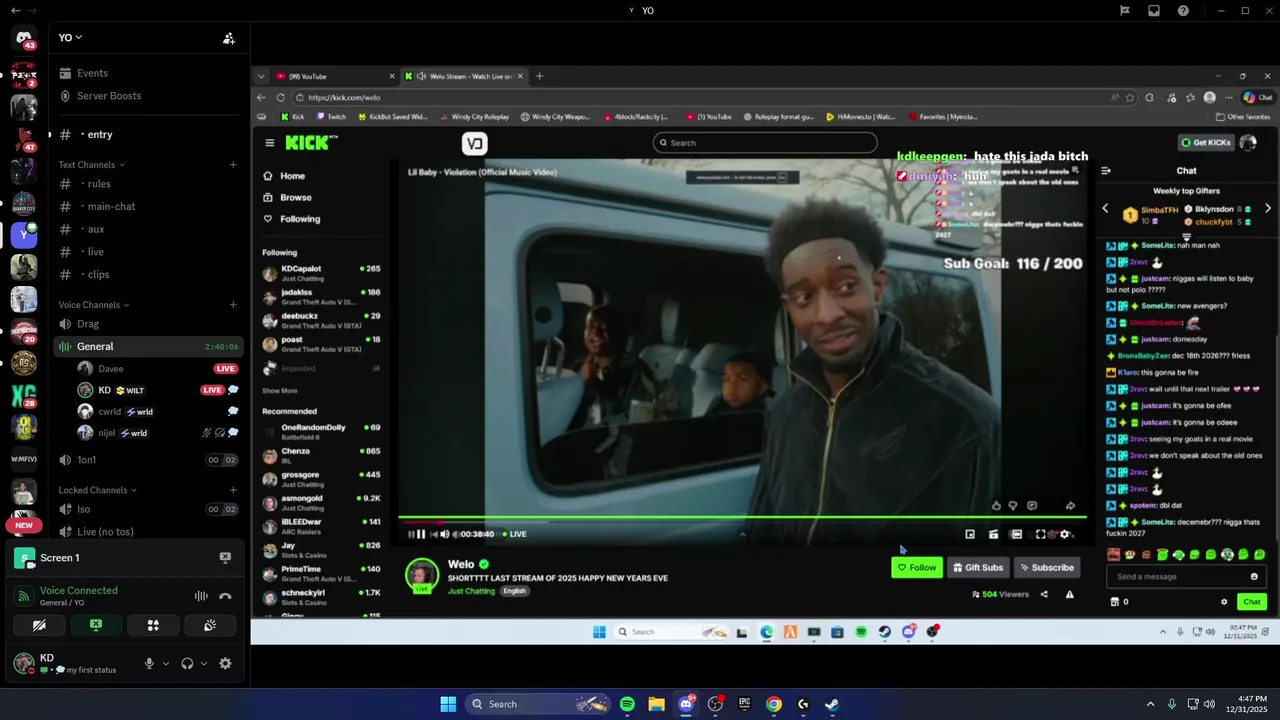Share the Welo stream

tap(1044, 594)
